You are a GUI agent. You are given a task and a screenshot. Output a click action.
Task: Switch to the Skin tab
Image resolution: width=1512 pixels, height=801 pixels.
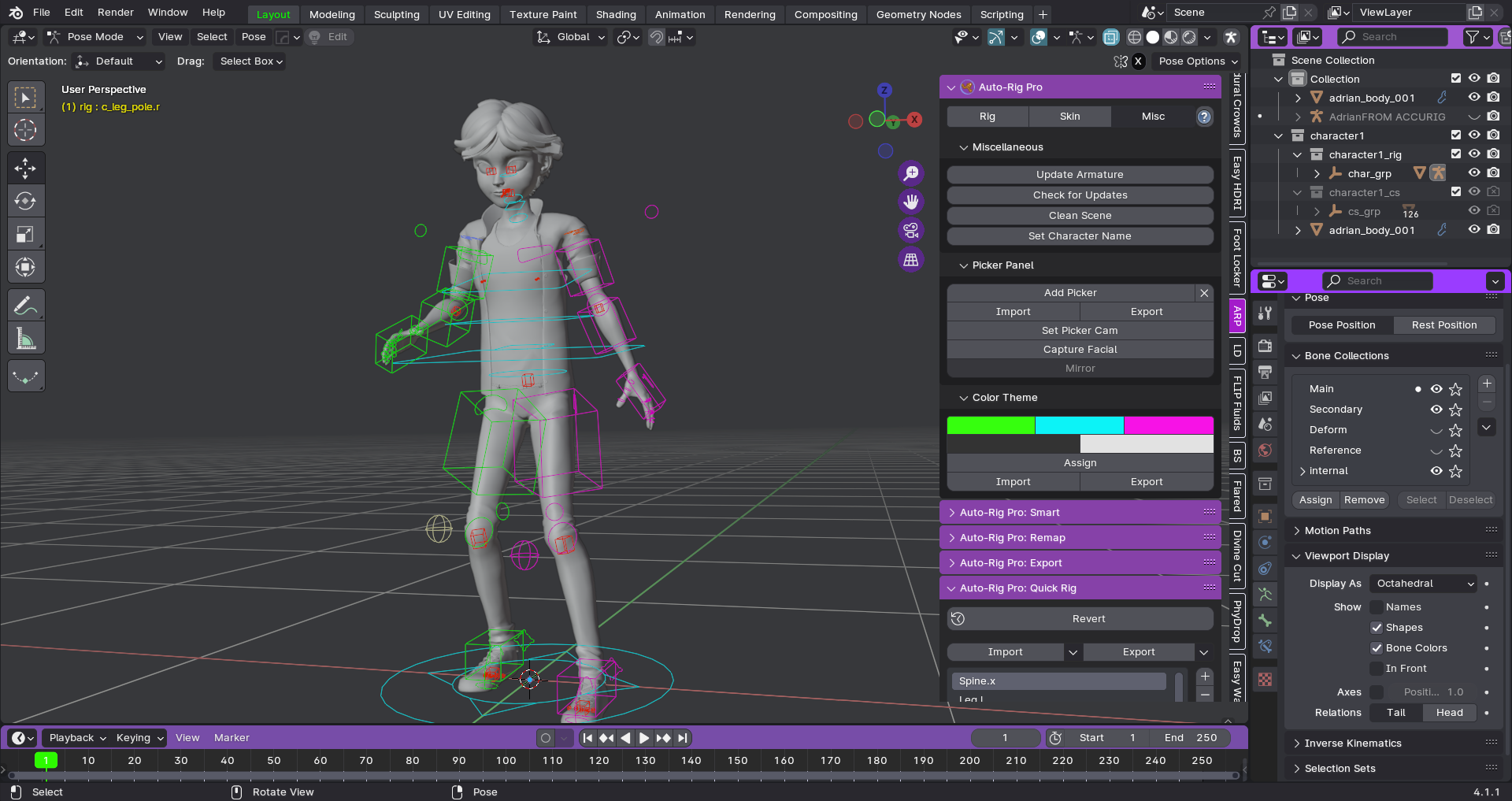click(x=1069, y=117)
